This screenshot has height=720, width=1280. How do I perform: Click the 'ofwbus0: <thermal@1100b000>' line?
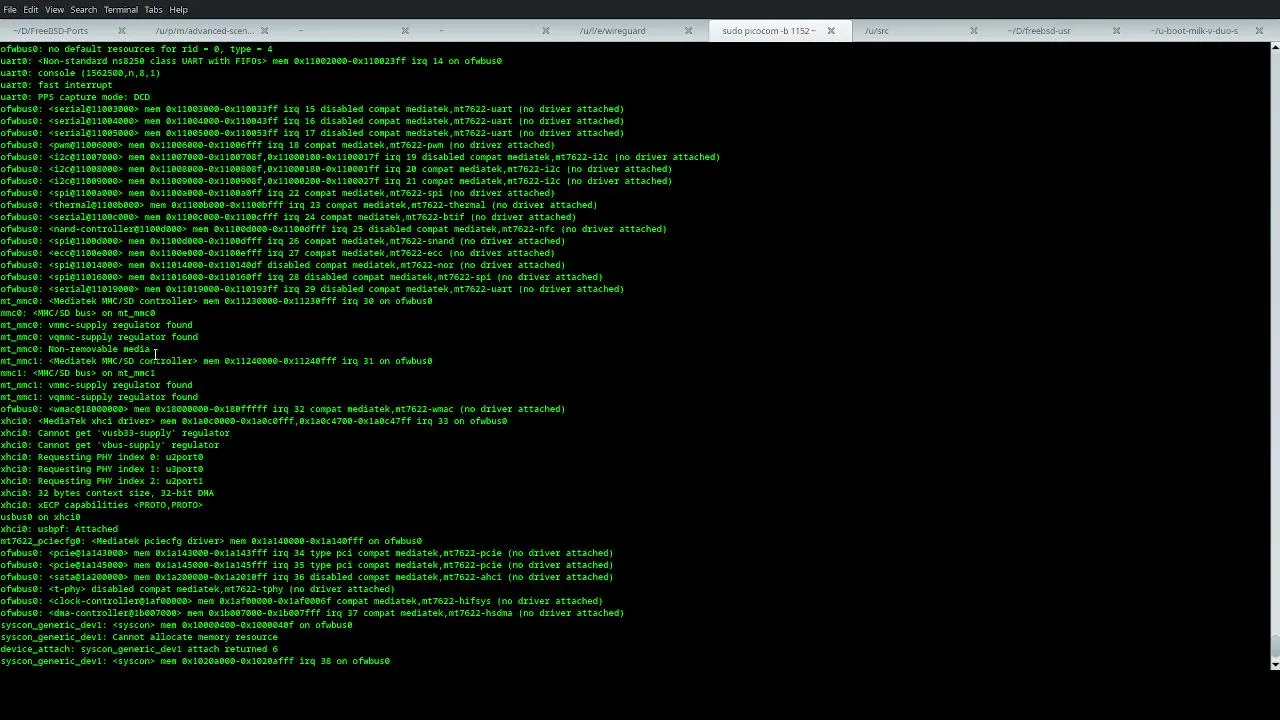click(298, 205)
